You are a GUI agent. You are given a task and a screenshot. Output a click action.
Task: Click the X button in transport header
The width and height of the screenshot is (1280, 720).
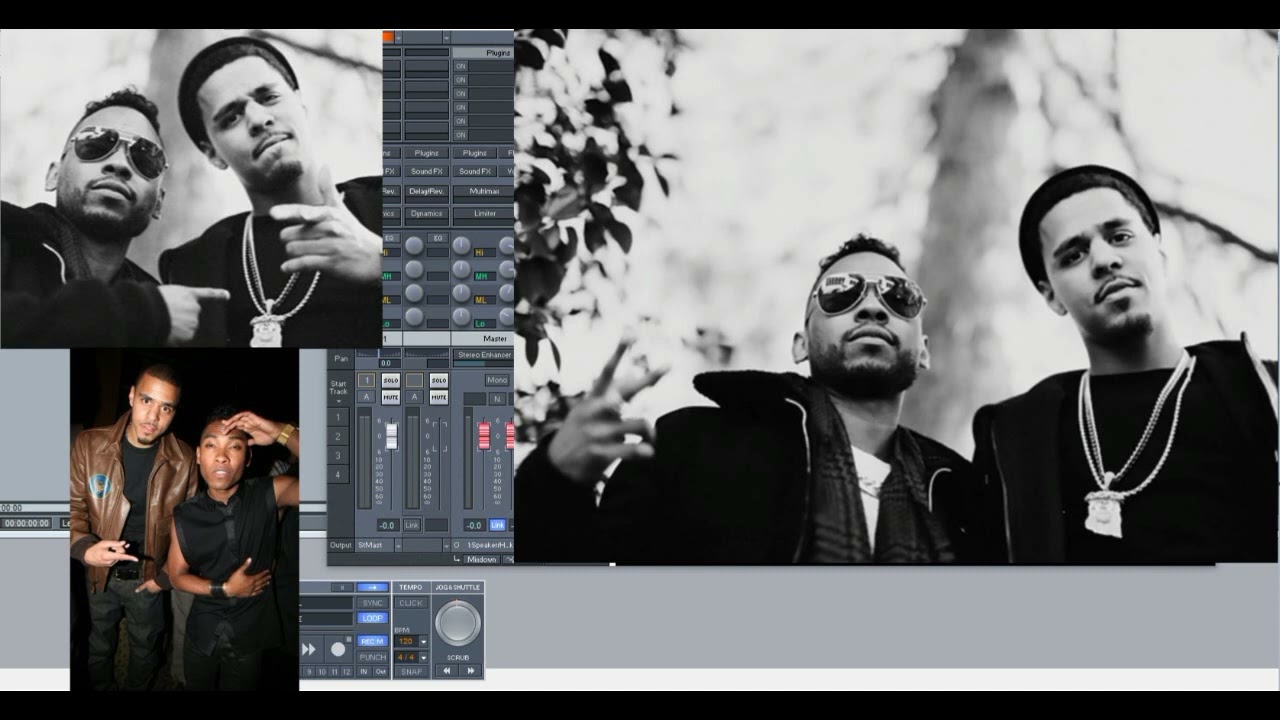(x=343, y=587)
